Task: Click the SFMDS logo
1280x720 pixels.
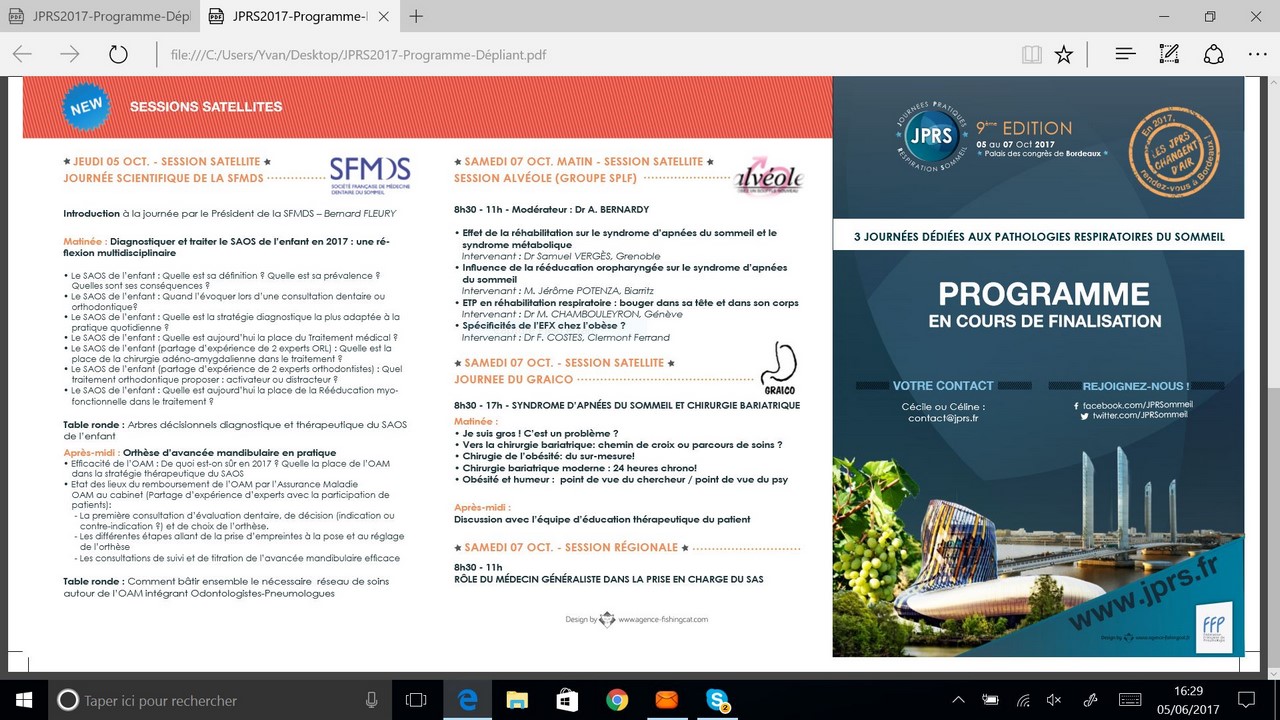Action: tap(370, 174)
